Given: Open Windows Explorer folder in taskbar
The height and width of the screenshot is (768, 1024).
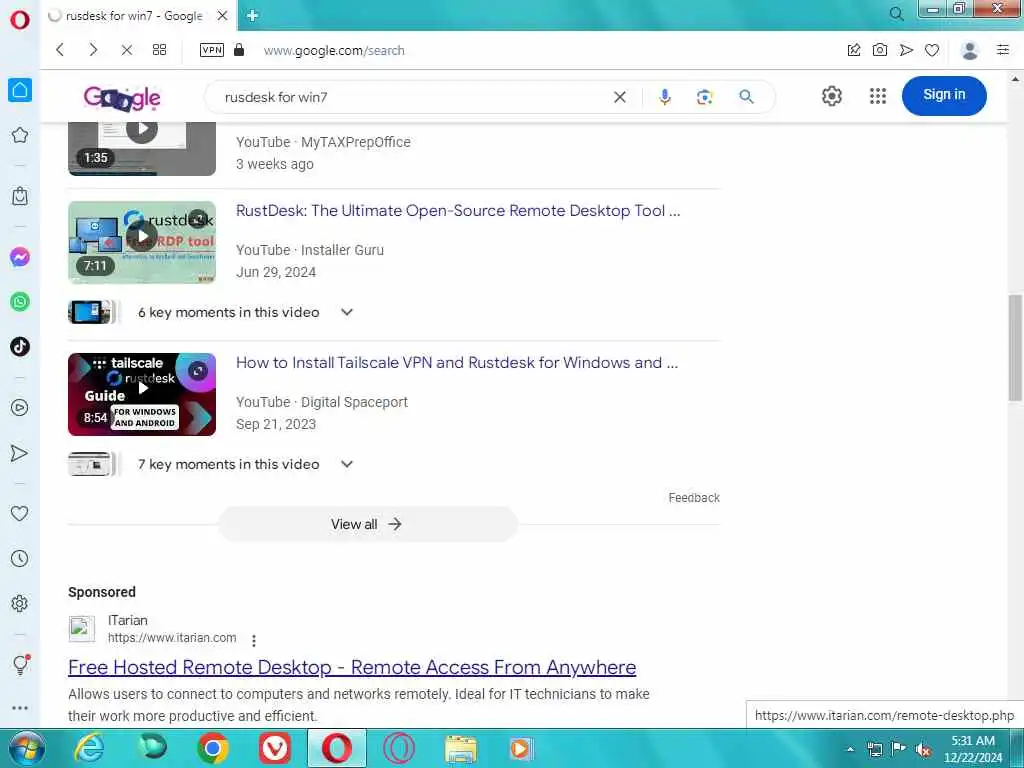Looking at the screenshot, I should (x=461, y=749).
